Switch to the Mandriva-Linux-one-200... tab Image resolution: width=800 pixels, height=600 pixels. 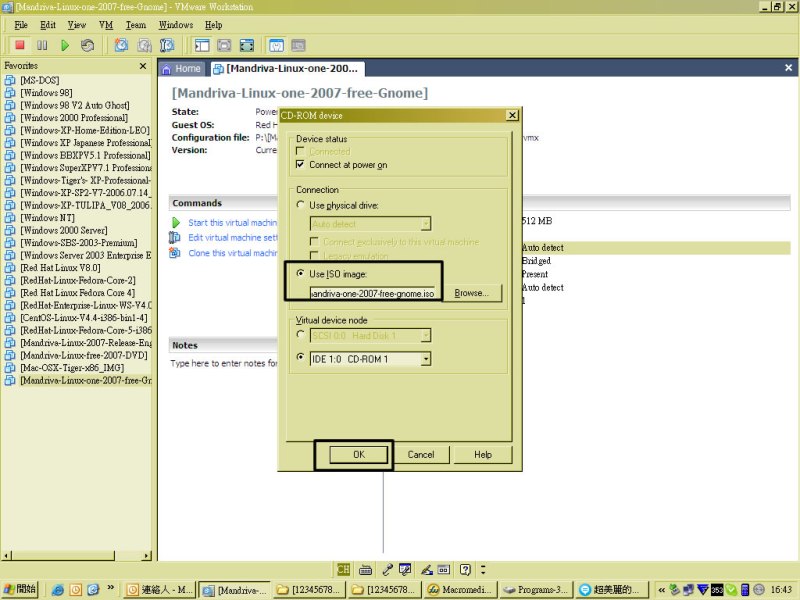[287, 68]
